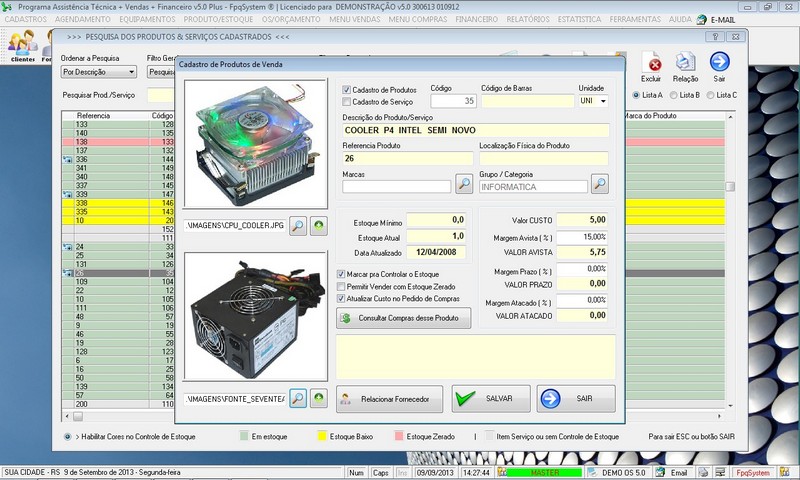800x480 pixels.
Task: Toggle Habilitar Cores no Controle de Estoque
Action: pyautogui.click(x=67, y=437)
